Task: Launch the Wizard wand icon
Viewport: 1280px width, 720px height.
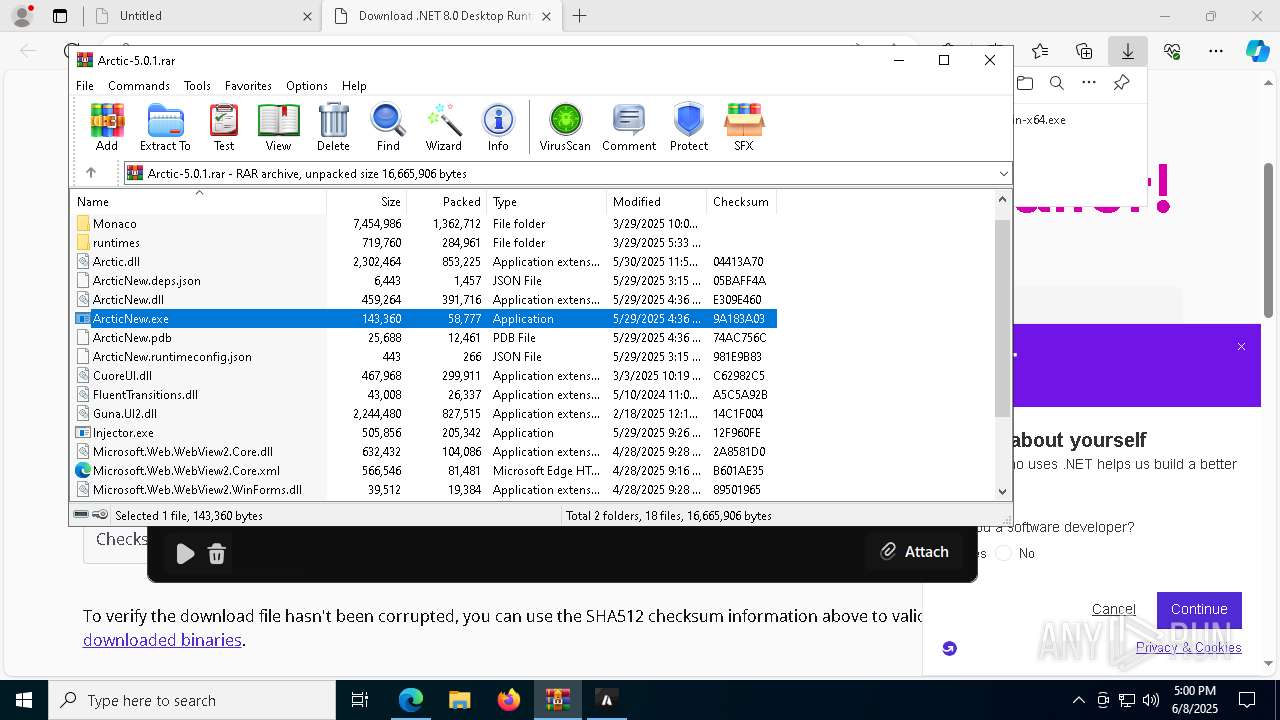Action: (444, 127)
